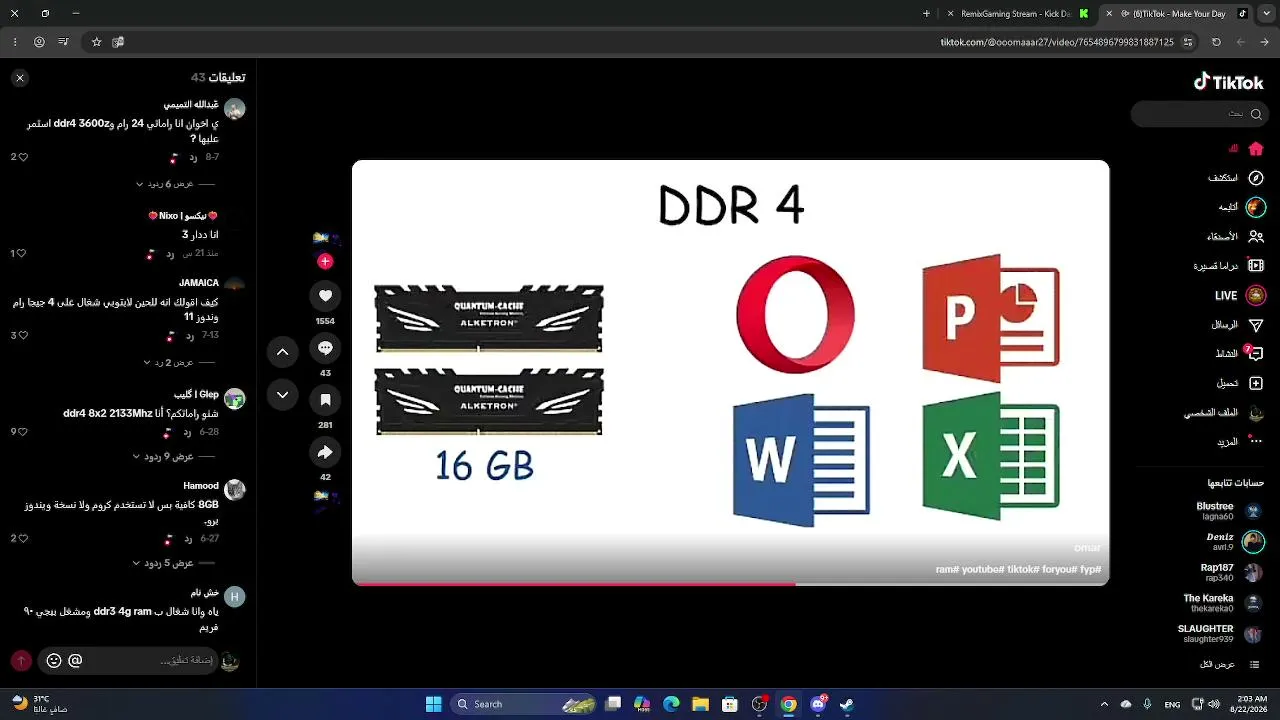Insert a mention with the @ icon
Screen dimensions: 1280x720
coord(75,661)
